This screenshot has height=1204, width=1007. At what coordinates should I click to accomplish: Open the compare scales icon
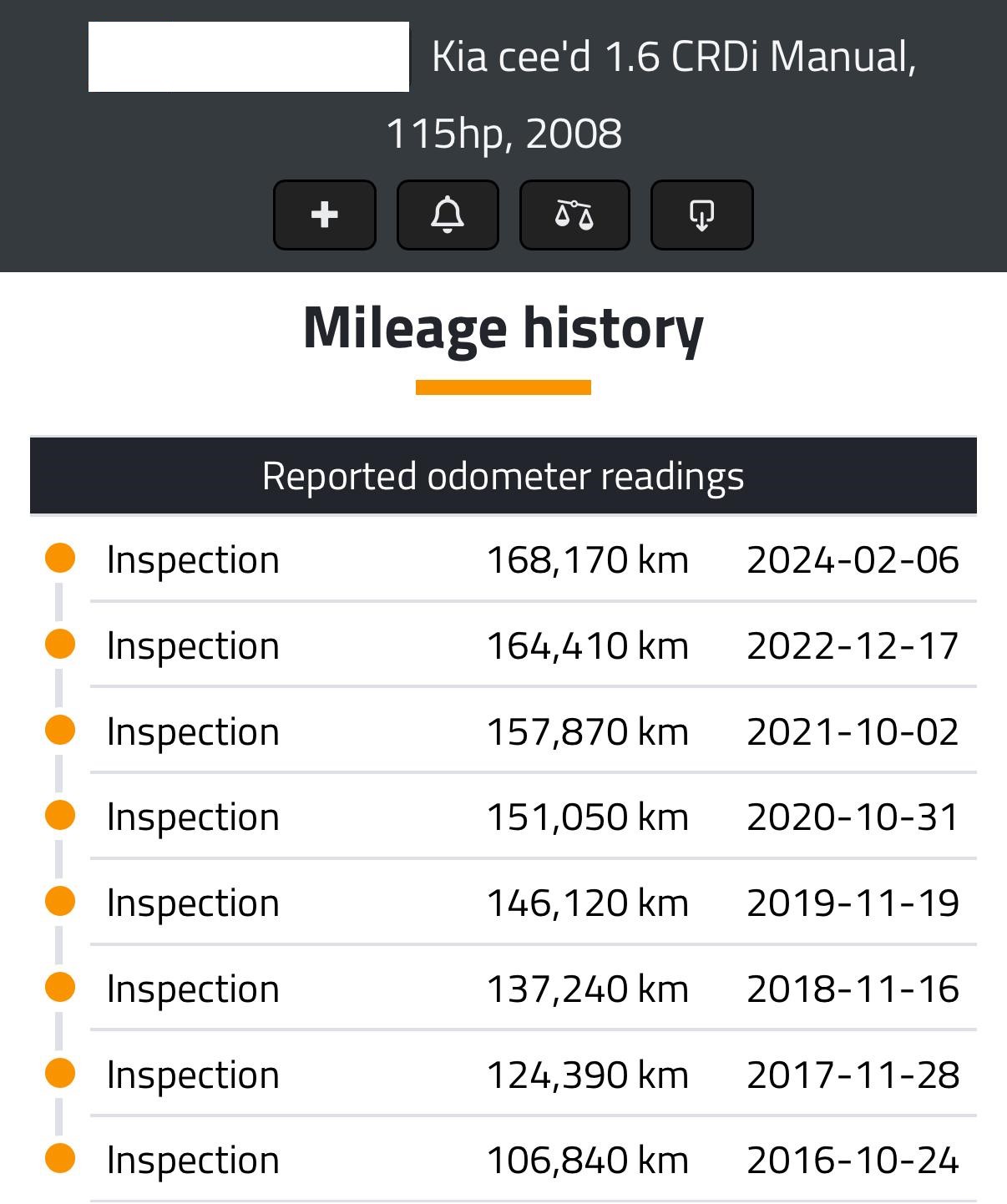click(574, 215)
